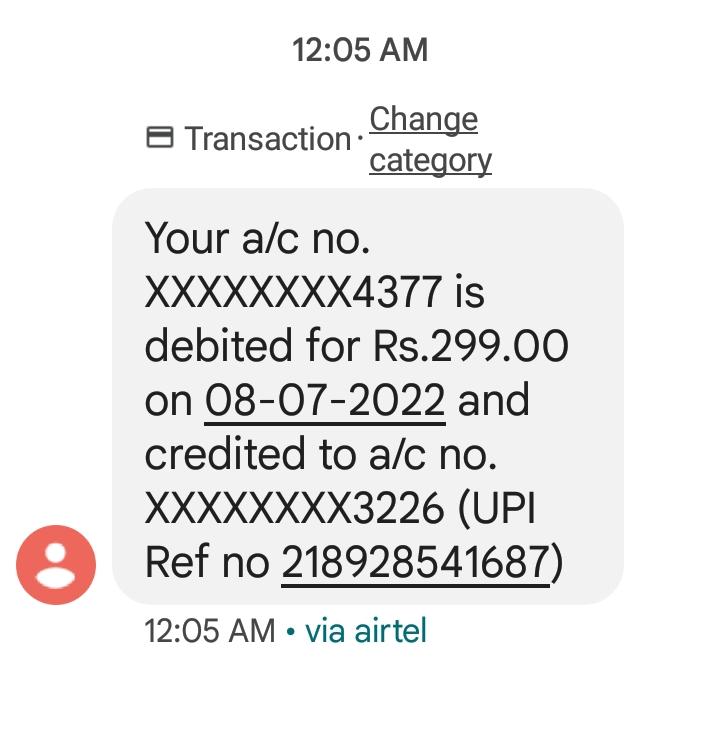Click the '(UPI' text in message
Viewport: 720px width, 732px height.
click(496, 508)
